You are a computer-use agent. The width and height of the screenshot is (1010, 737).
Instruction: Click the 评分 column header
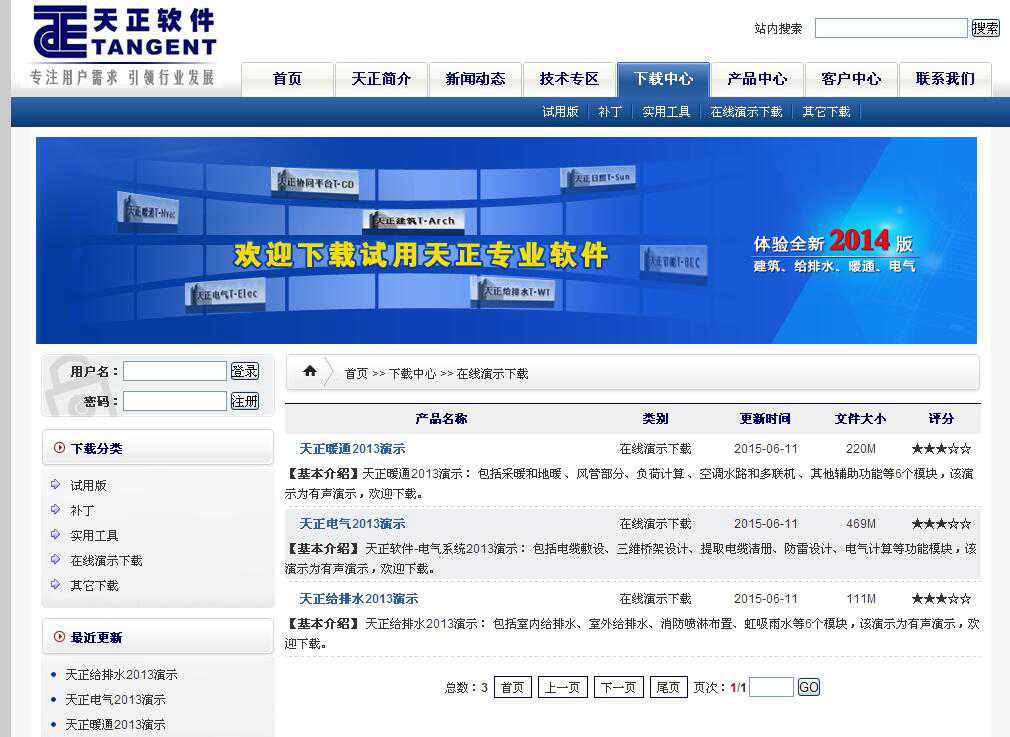(941, 419)
